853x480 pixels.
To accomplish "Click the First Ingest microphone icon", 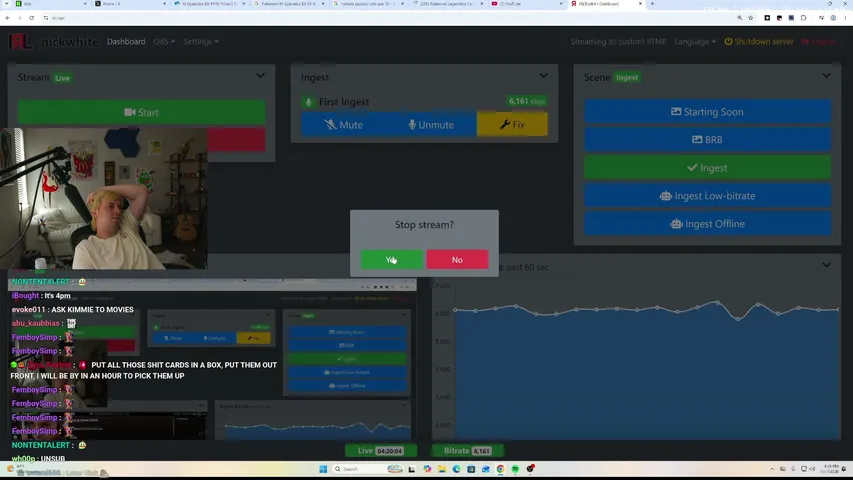I will (x=308, y=102).
